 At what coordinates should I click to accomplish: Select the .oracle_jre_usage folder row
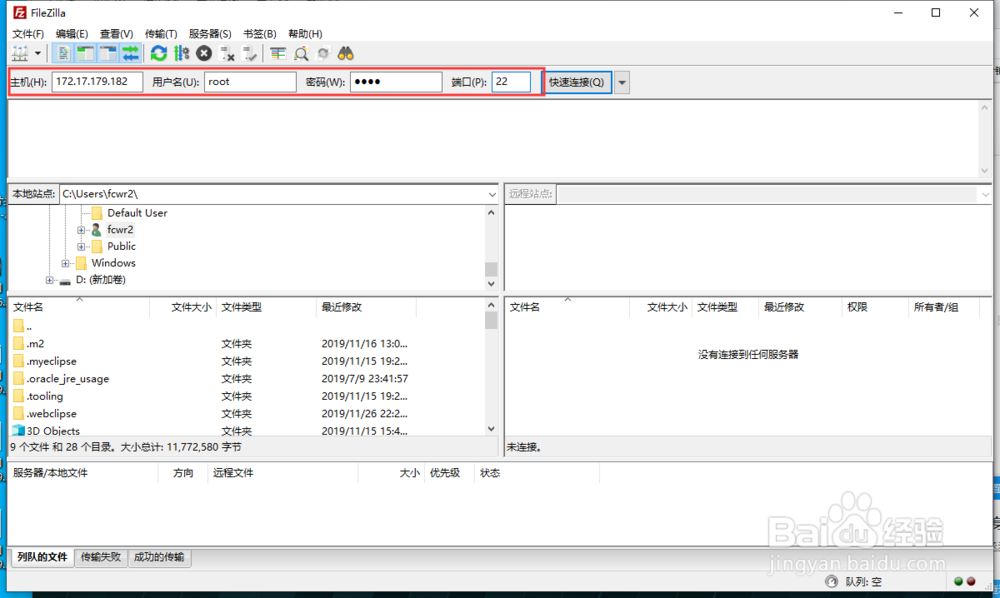[x=247, y=379]
